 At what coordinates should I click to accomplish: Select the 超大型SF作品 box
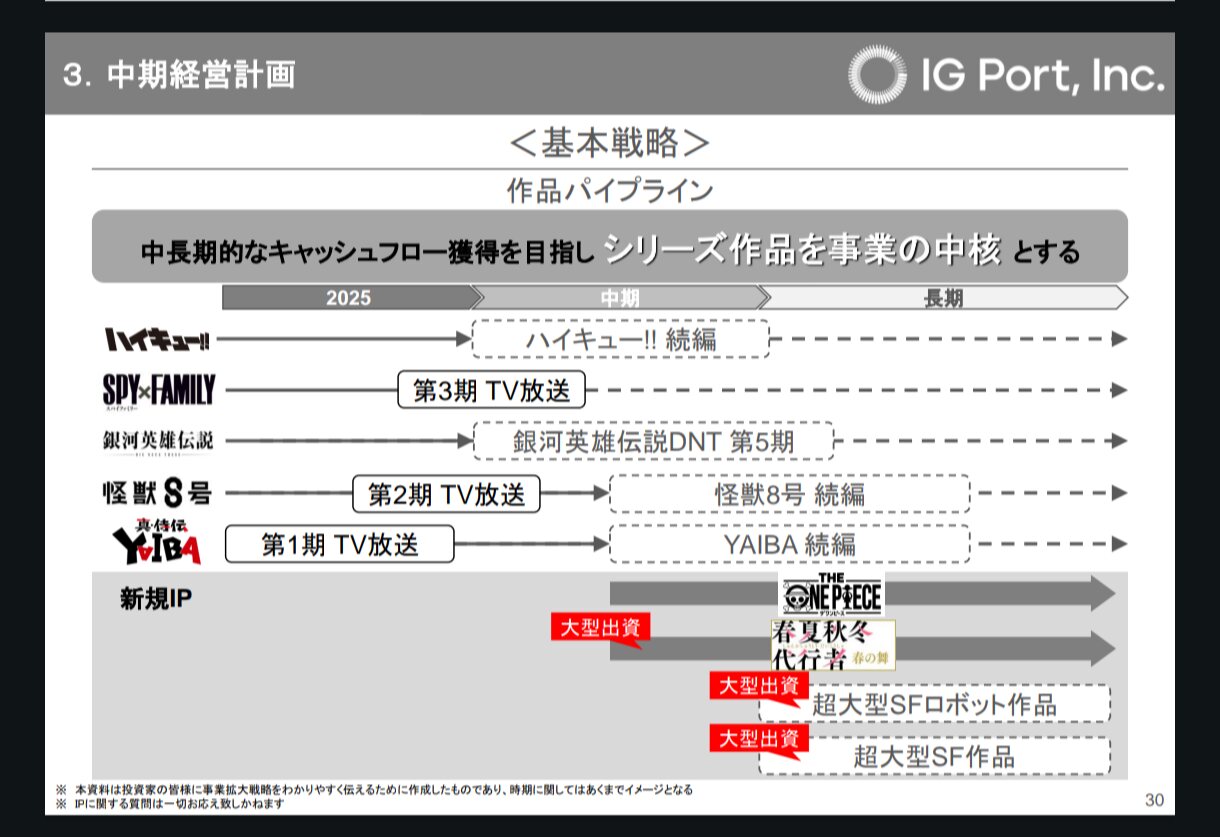[934, 756]
